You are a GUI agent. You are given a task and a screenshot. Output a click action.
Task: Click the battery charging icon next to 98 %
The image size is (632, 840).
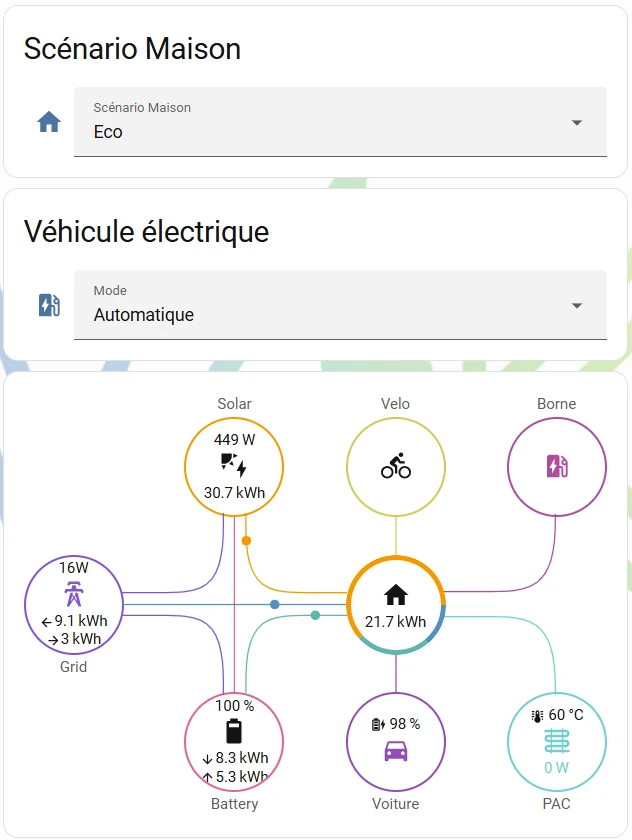[x=378, y=724]
